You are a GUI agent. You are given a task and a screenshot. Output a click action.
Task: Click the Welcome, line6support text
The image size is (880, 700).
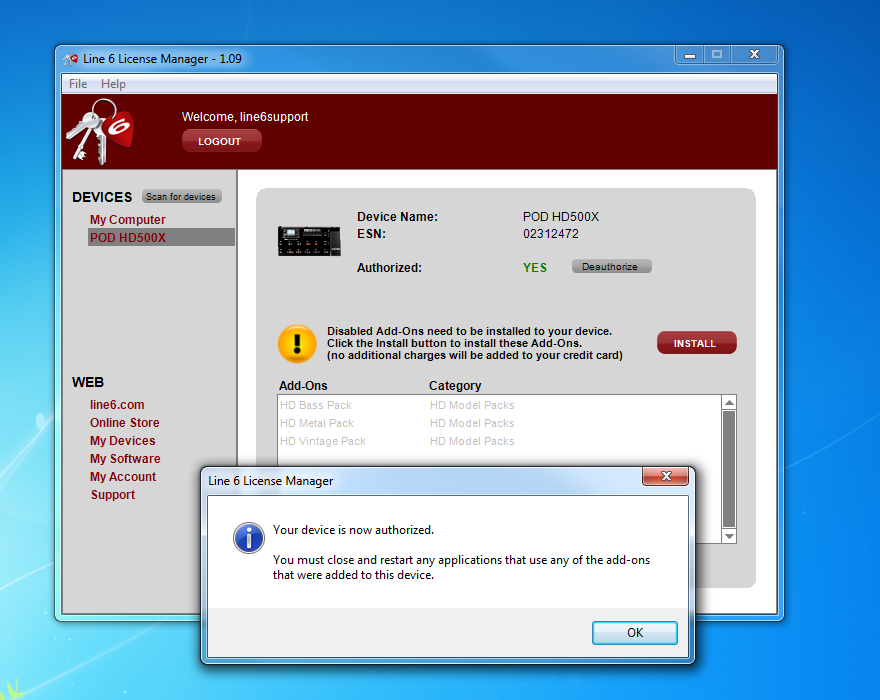tap(245, 117)
